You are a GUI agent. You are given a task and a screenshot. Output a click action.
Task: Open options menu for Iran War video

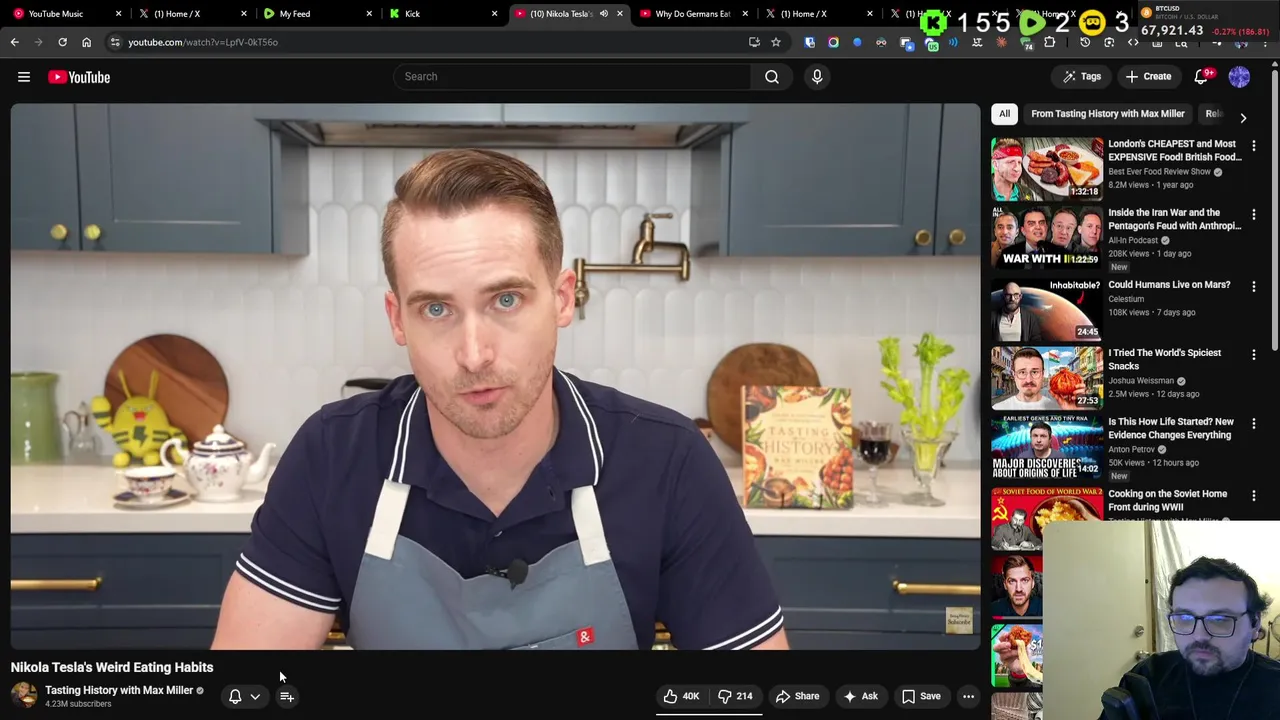tap(1254, 215)
